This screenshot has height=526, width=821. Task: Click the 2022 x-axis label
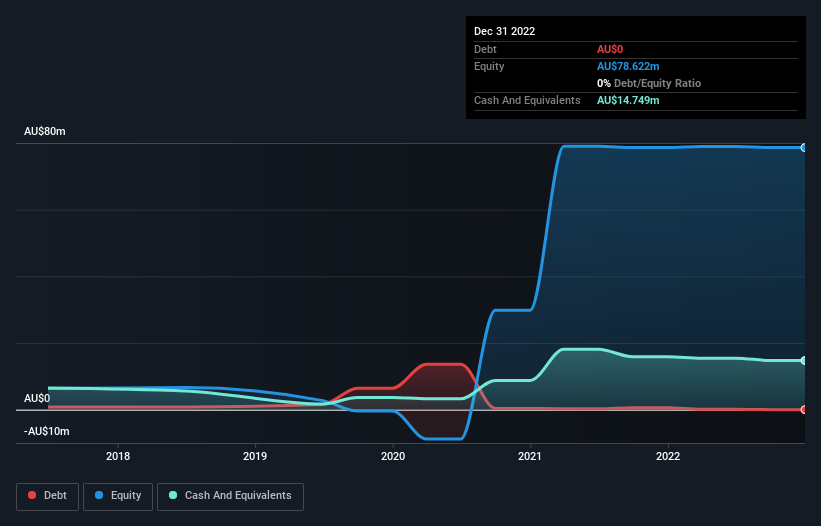[668, 456]
